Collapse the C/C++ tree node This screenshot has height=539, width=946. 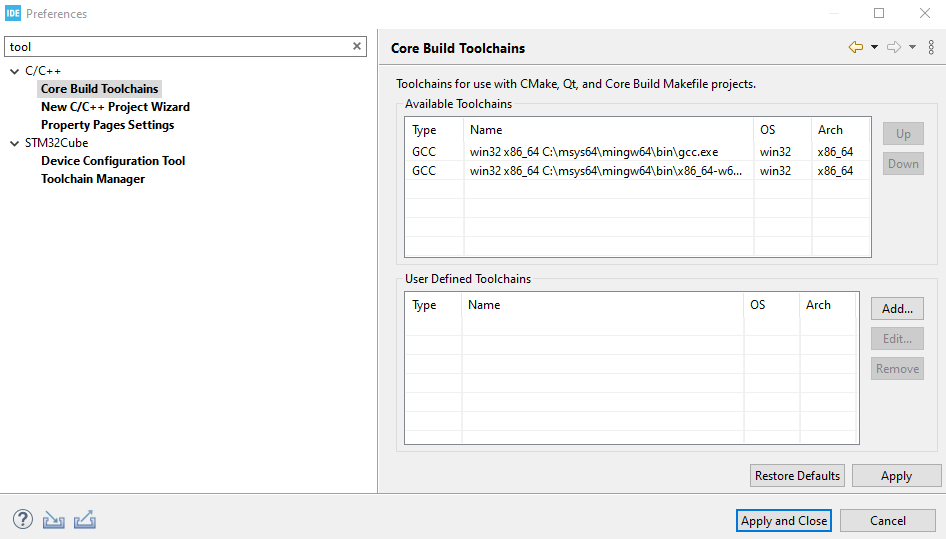click(x=14, y=71)
